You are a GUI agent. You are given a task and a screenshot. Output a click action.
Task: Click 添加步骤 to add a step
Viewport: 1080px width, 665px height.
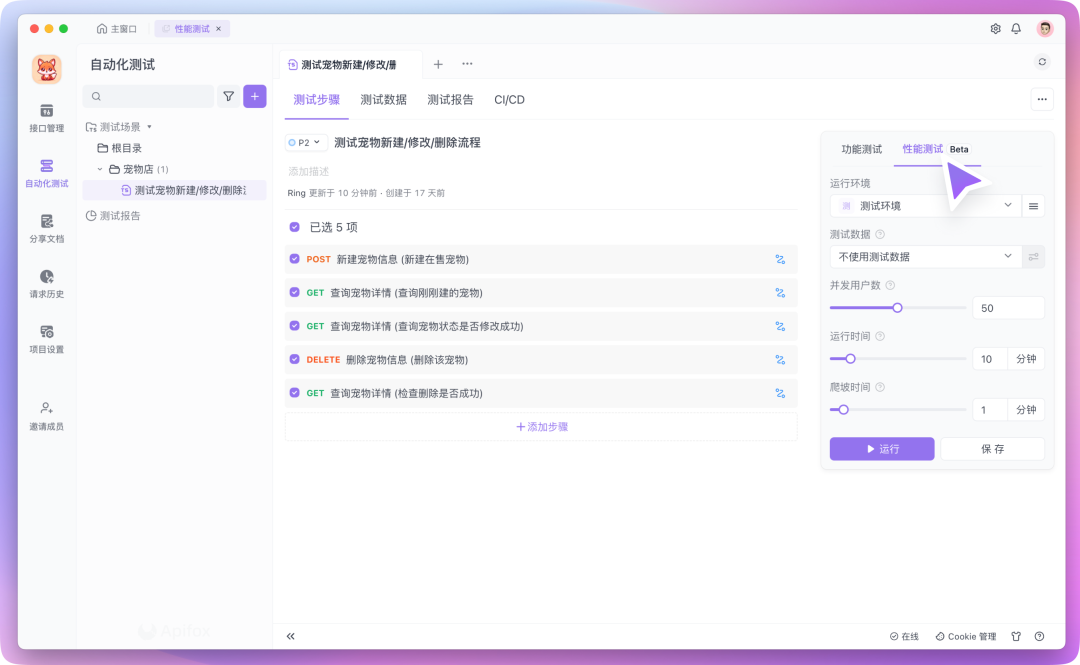click(541, 427)
